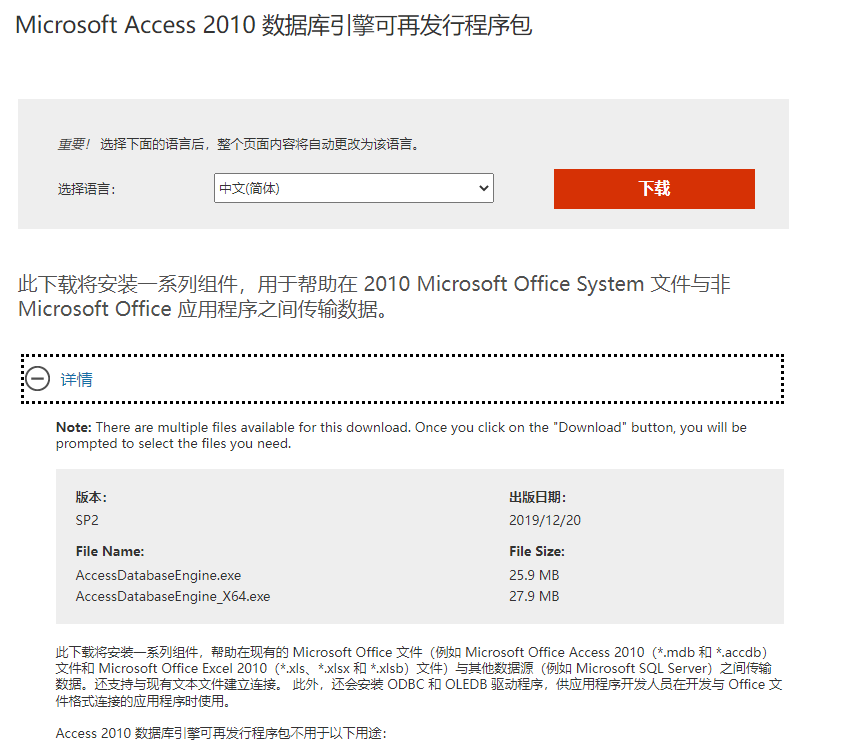The width and height of the screenshot is (851, 754).
Task: Click the File Name: heading
Action: pyautogui.click(x=110, y=552)
